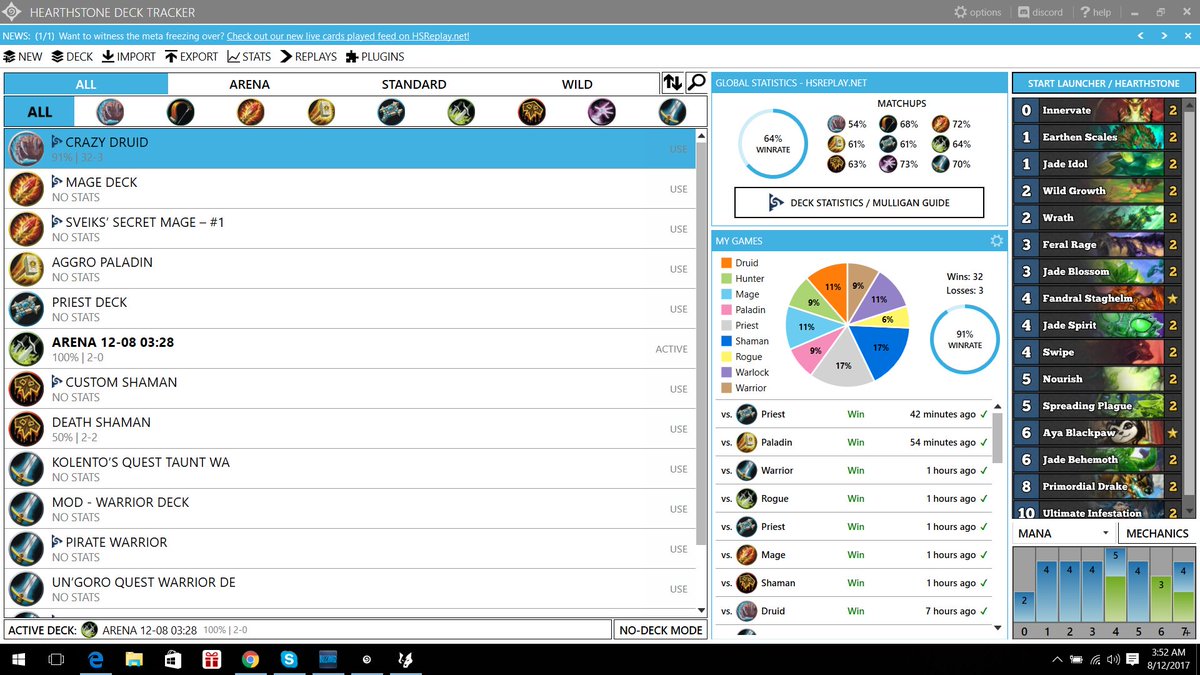Enable NO-DECK MODE
Image resolution: width=1200 pixels, height=675 pixels.
(x=660, y=630)
